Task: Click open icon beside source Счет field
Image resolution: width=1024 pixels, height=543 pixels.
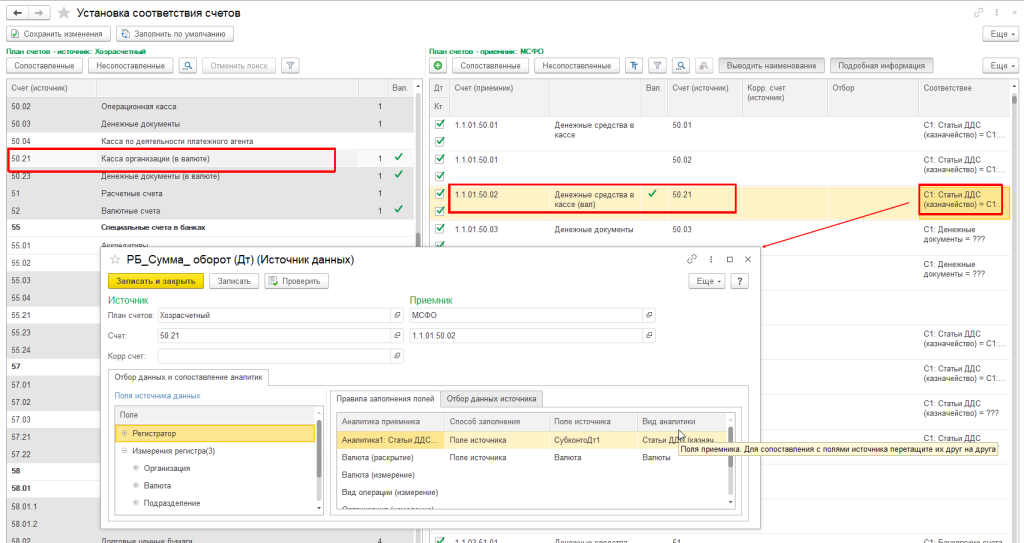Action: click(397, 335)
